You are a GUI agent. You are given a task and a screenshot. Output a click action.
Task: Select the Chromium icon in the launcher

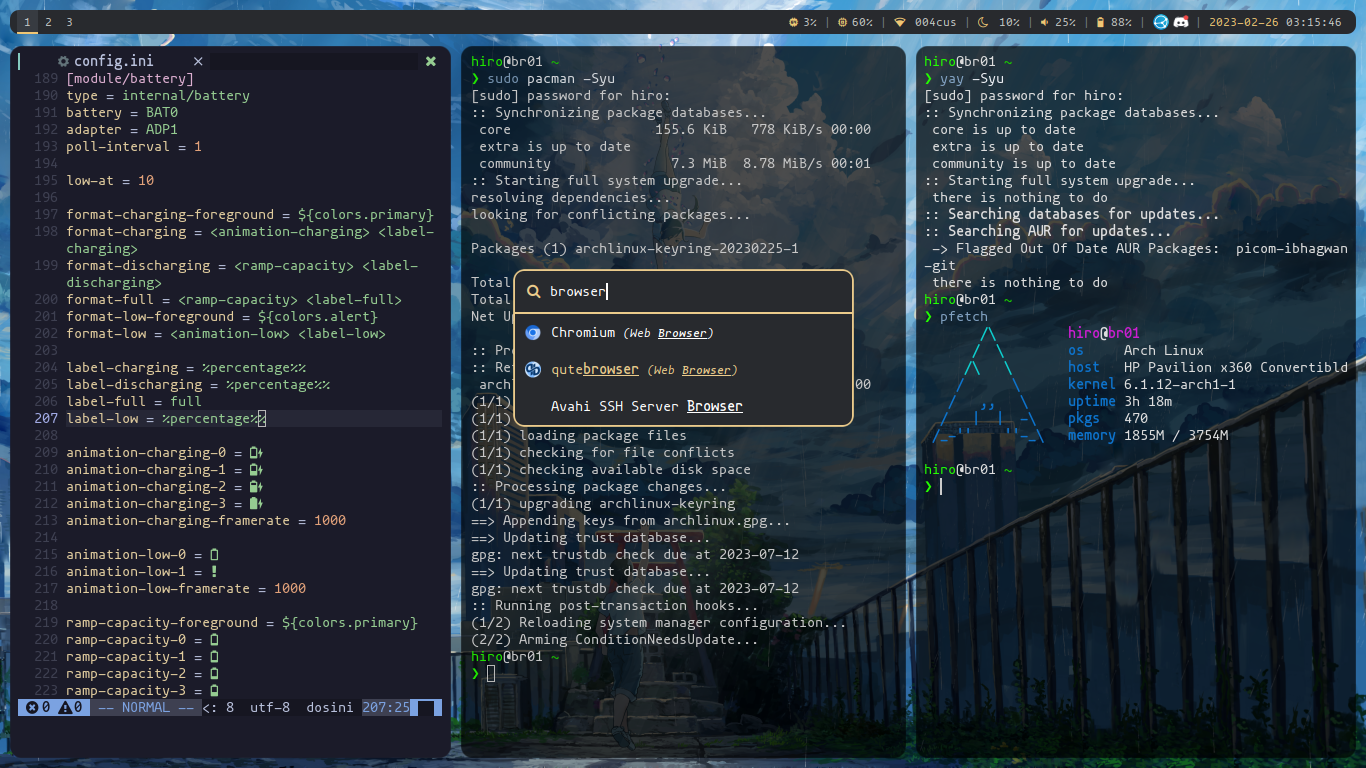point(534,332)
